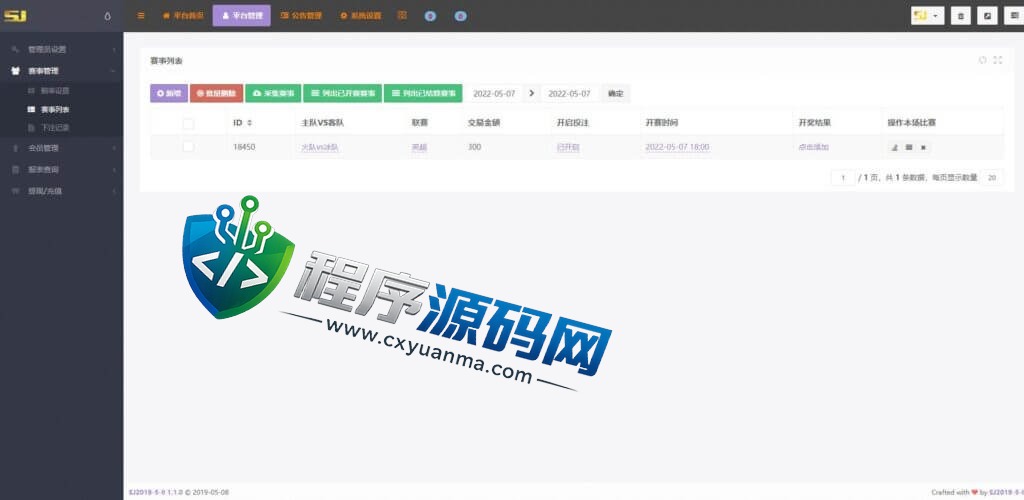Click the first round blue icon in top bar

(430, 16)
